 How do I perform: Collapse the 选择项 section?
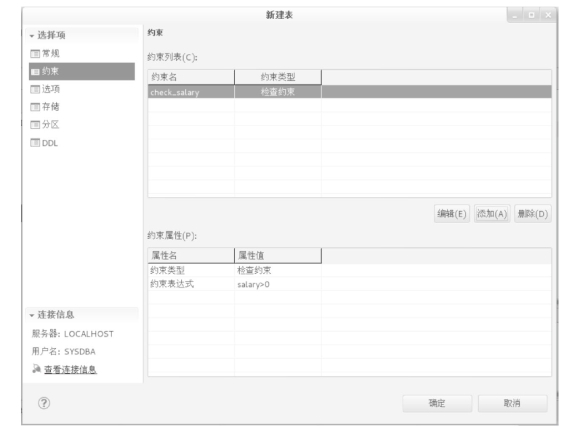[x=32, y=36]
